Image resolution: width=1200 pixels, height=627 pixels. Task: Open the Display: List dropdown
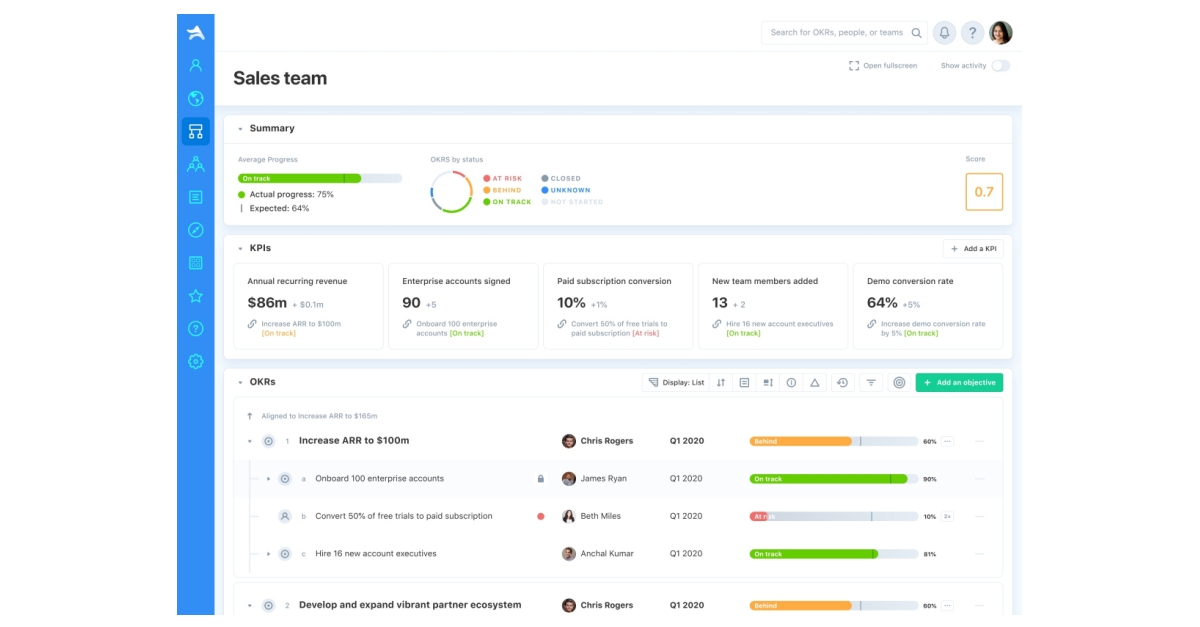point(676,382)
